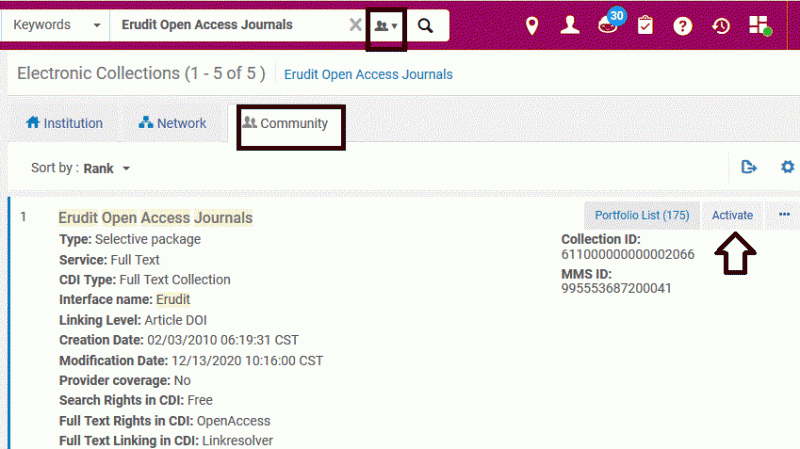The height and width of the screenshot is (449, 800).
Task: Click the Provider coverage: No line
Action: tap(125, 381)
